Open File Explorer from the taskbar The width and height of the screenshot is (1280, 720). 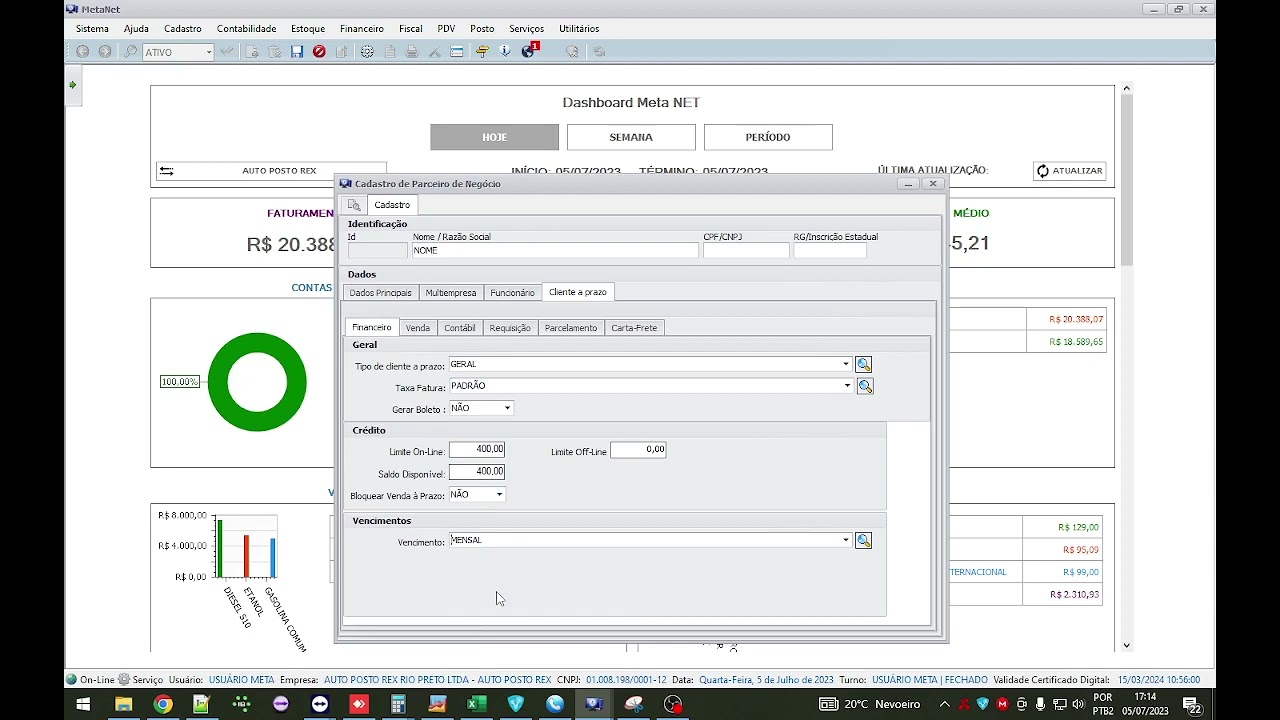point(123,704)
